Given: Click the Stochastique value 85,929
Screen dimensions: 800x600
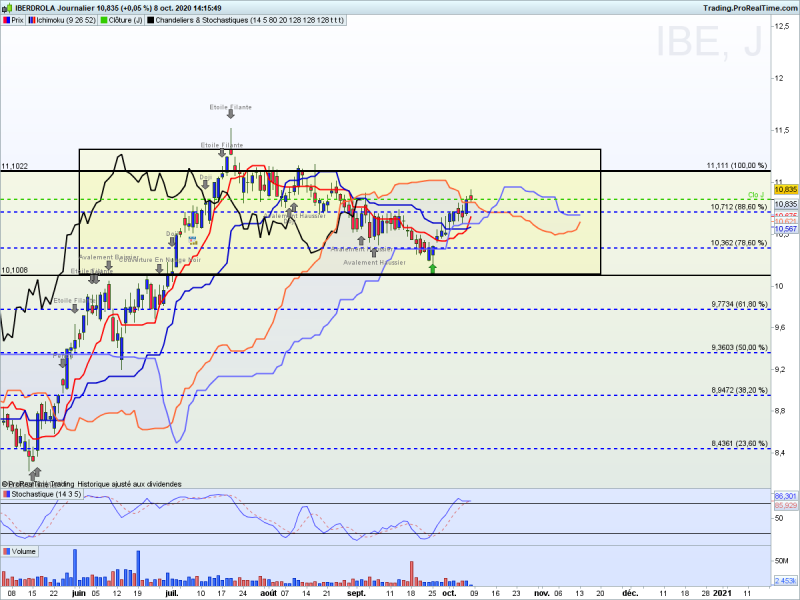Looking at the screenshot, I should (786, 505).
